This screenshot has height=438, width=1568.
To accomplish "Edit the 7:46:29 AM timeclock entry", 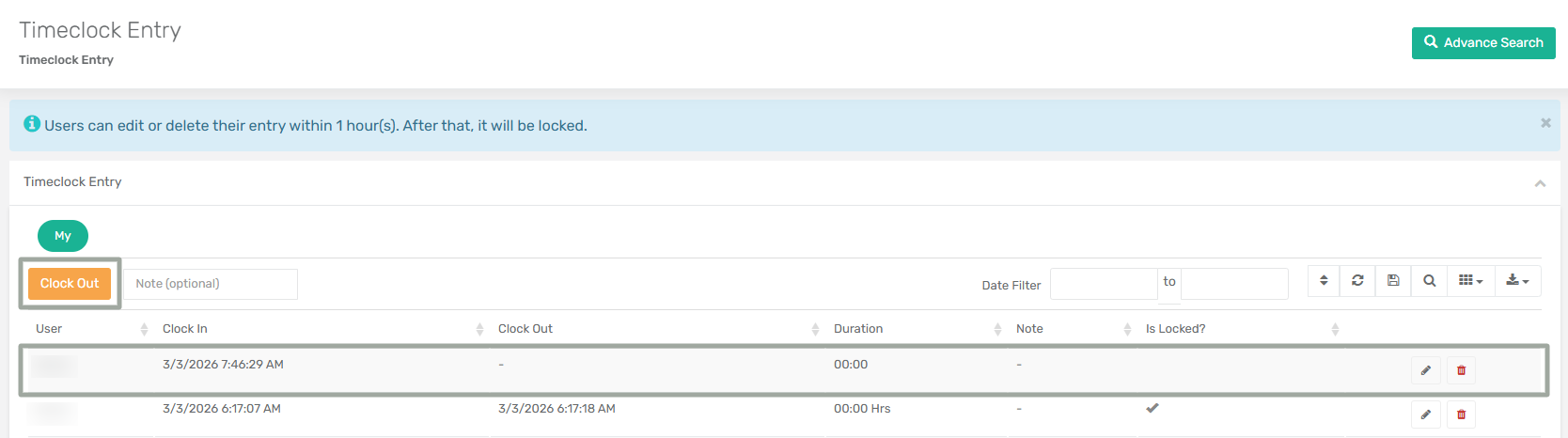I will pos(1425,370).
